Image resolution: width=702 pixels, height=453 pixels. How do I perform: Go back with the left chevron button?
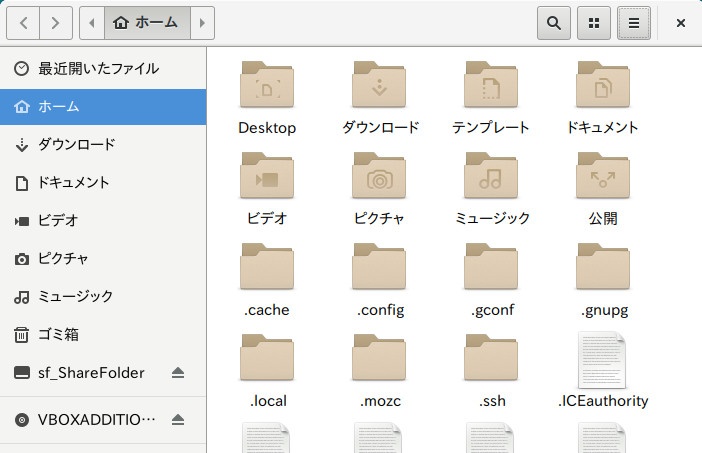23,23
